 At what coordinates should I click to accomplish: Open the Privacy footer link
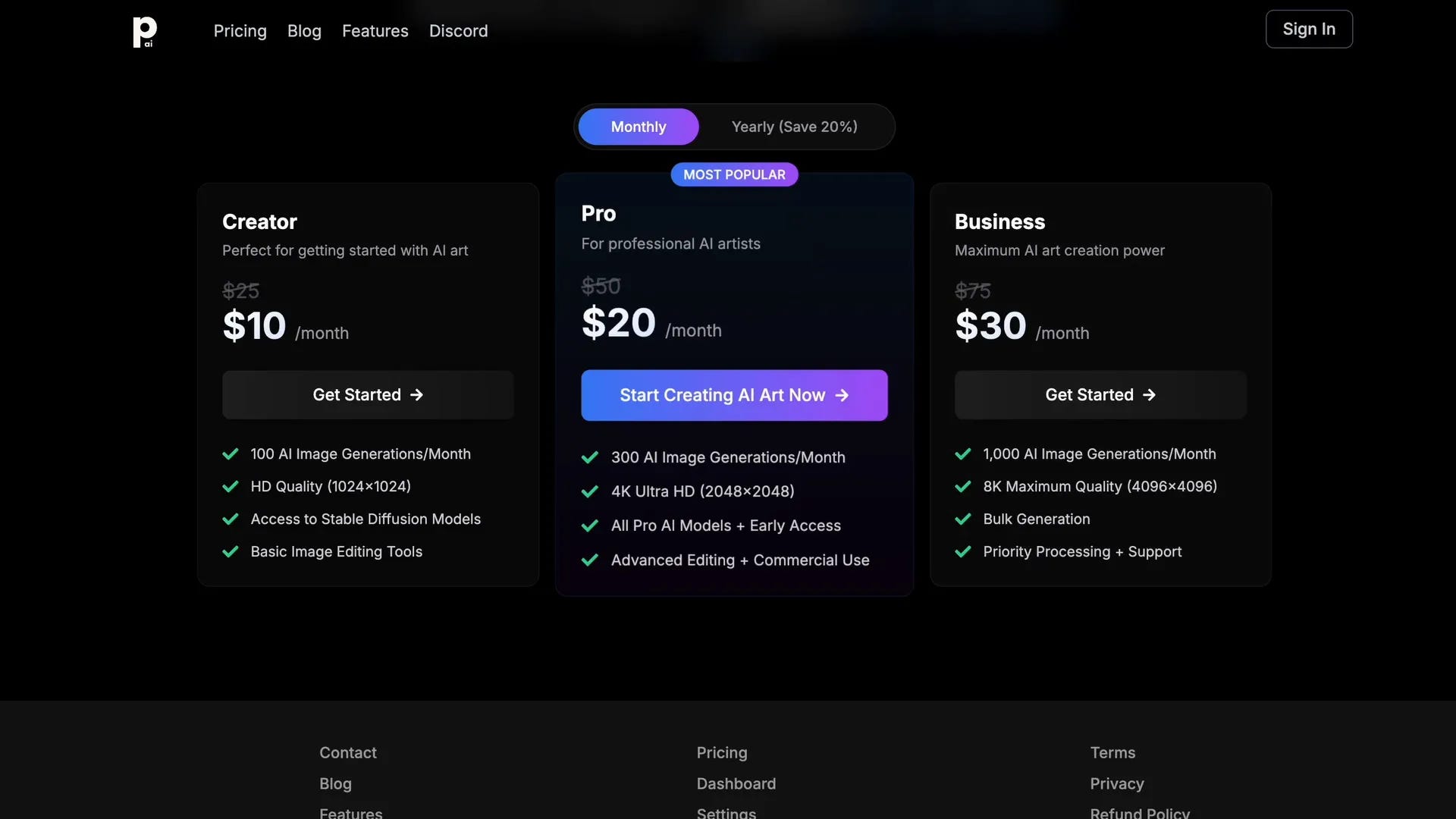(1116, 783)
